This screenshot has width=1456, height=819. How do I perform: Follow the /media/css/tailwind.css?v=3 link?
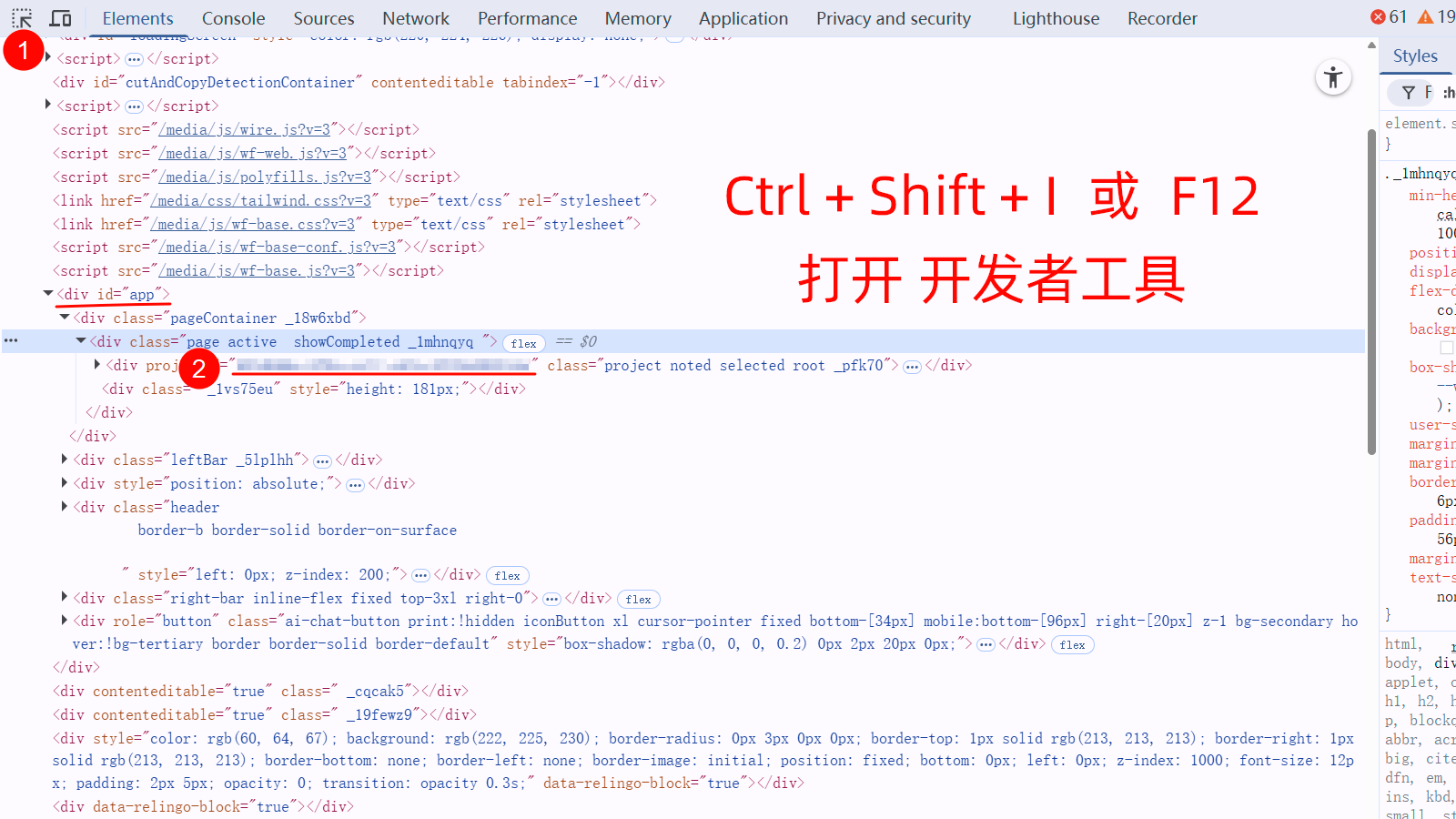click(x=261, y=201)
